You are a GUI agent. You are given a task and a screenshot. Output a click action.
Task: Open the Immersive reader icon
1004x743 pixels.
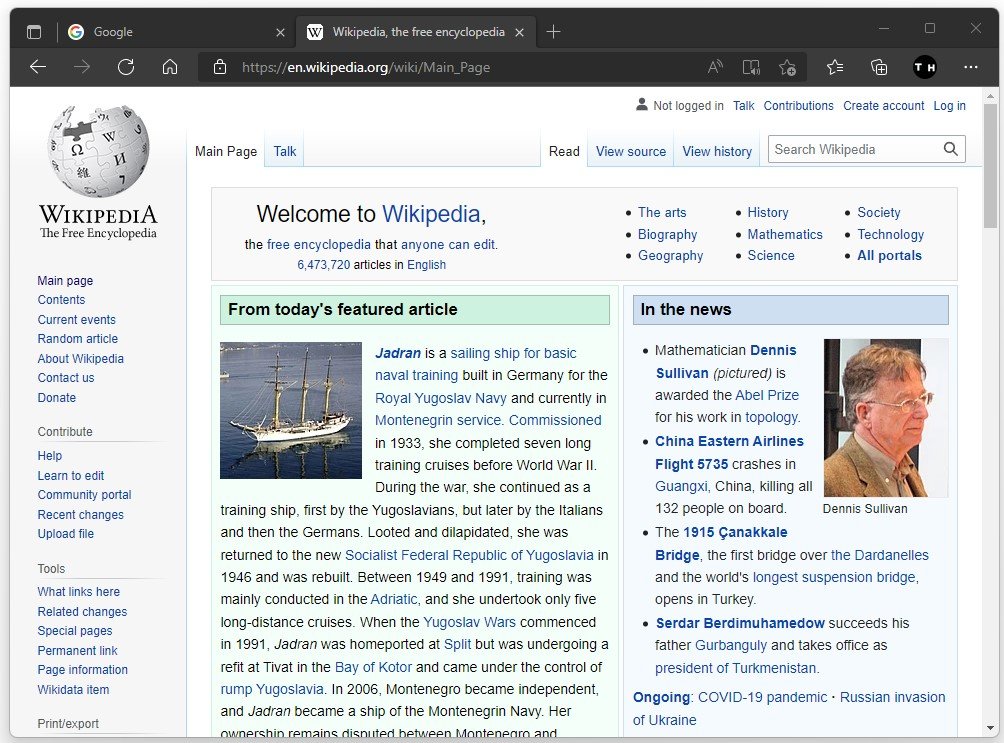click(x=751, y=67)
